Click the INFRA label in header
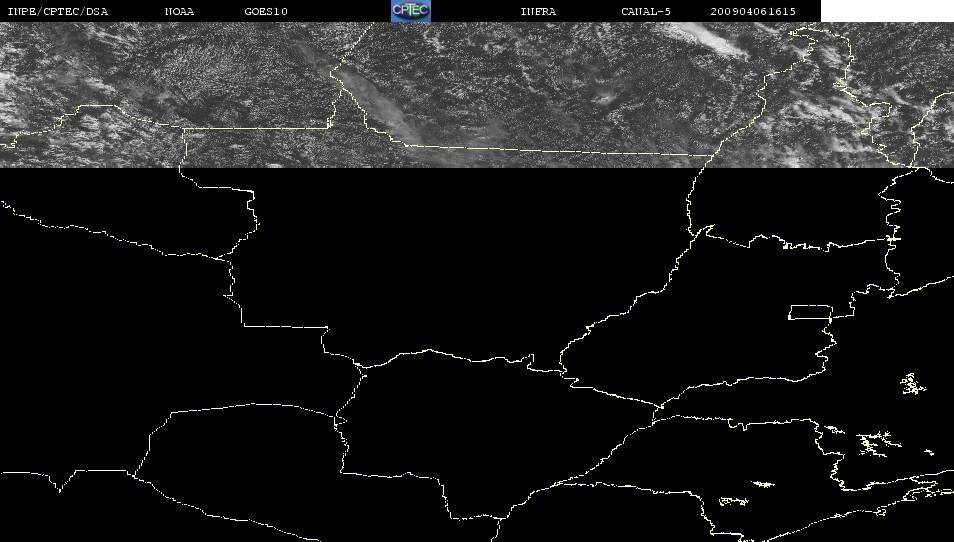Viewport: 954px width, 542px height. pyautogui.click(x=538, y=12)
